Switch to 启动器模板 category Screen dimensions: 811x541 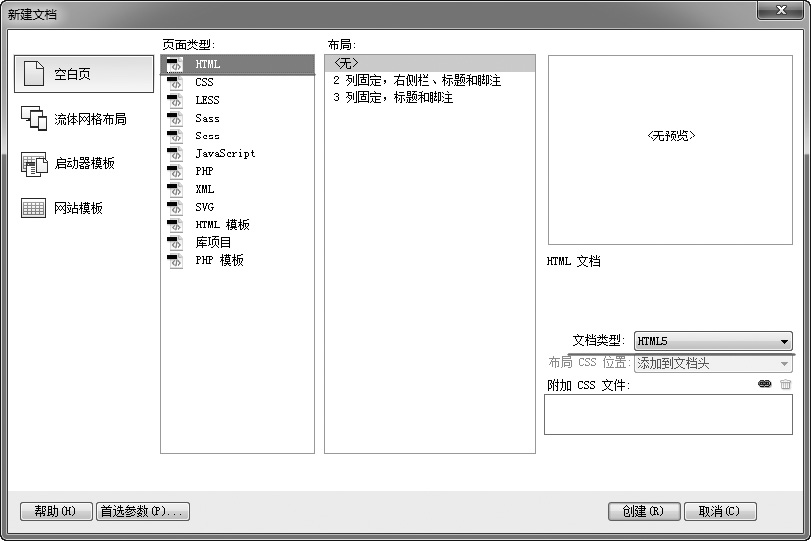pos(68,163)
